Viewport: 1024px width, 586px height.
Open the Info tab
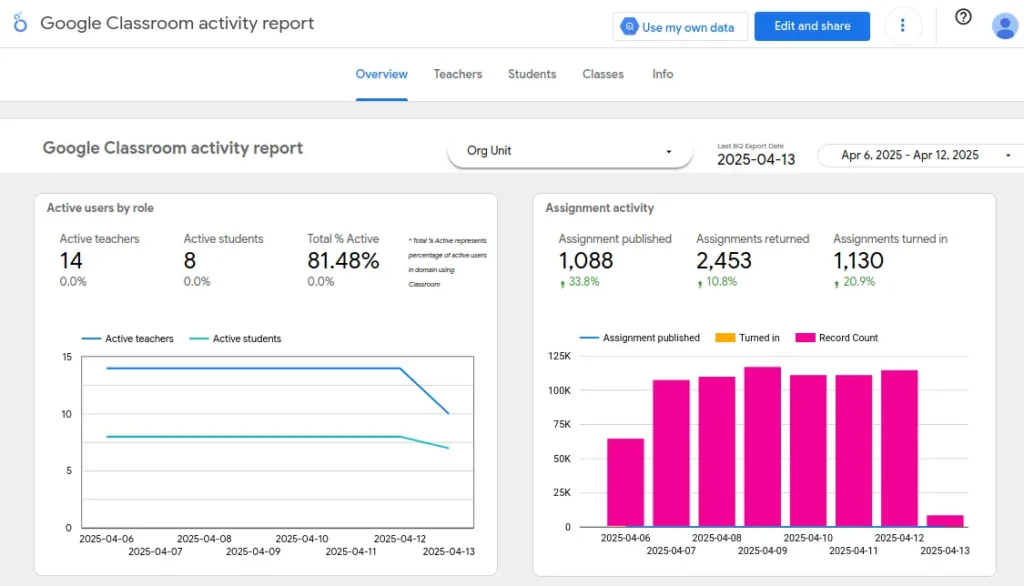(x=662, y=74)
